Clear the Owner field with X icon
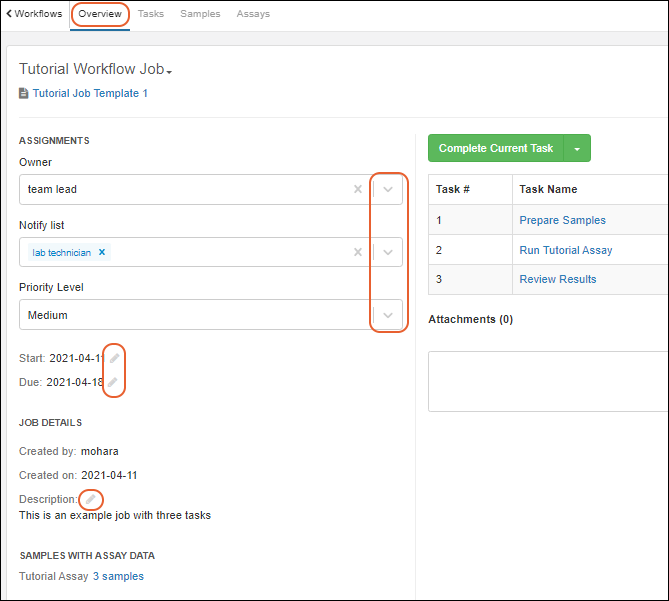Screen dimensions: 669x601 358,189
